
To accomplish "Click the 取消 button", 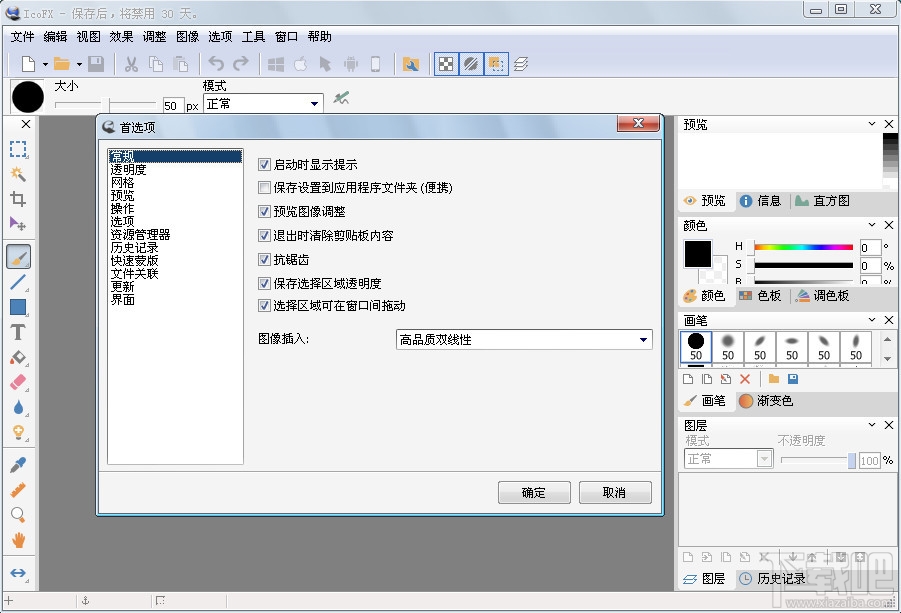I will tap(615, 492).
